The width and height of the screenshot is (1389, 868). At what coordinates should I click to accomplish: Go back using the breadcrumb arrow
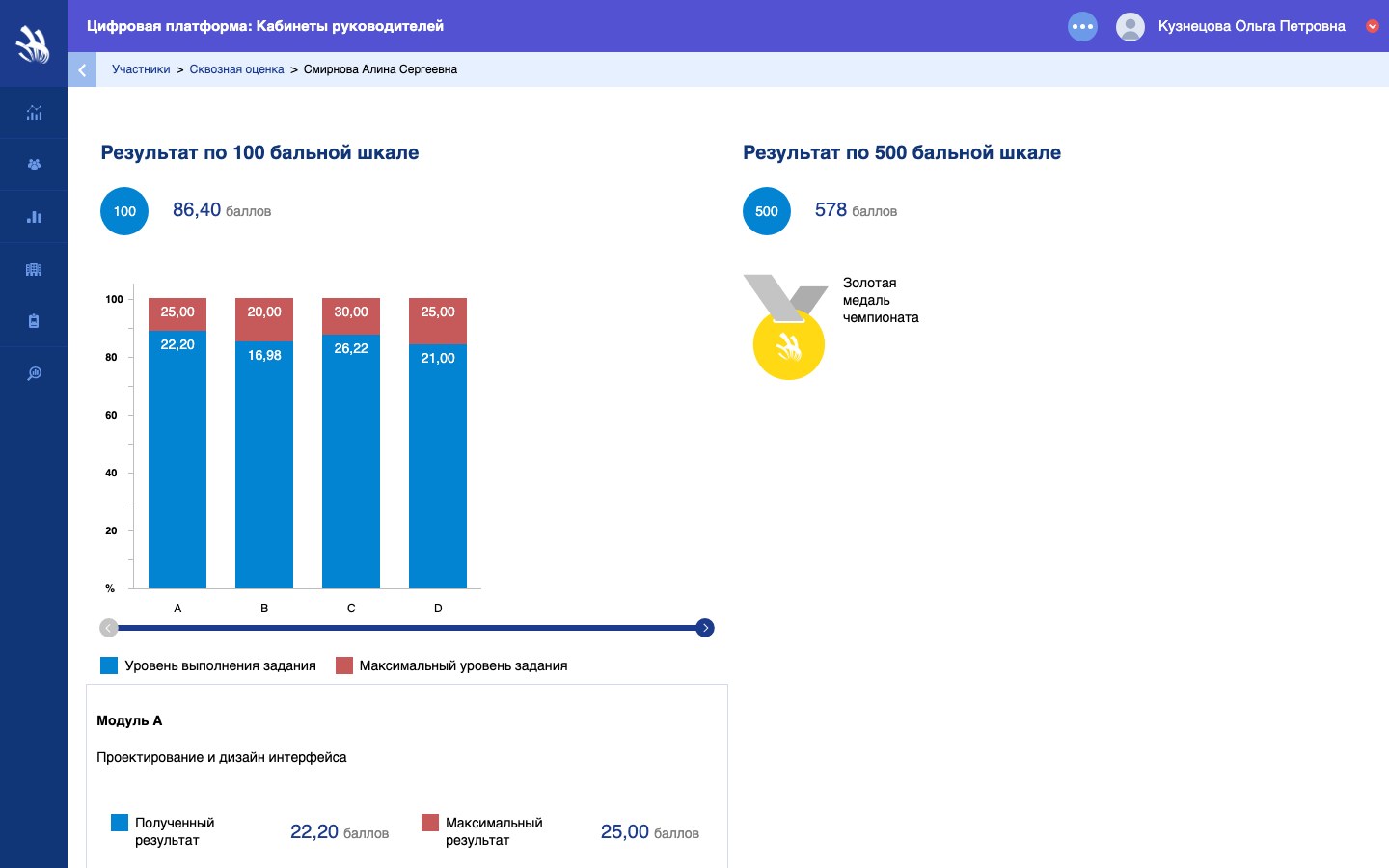pos(82,69)
